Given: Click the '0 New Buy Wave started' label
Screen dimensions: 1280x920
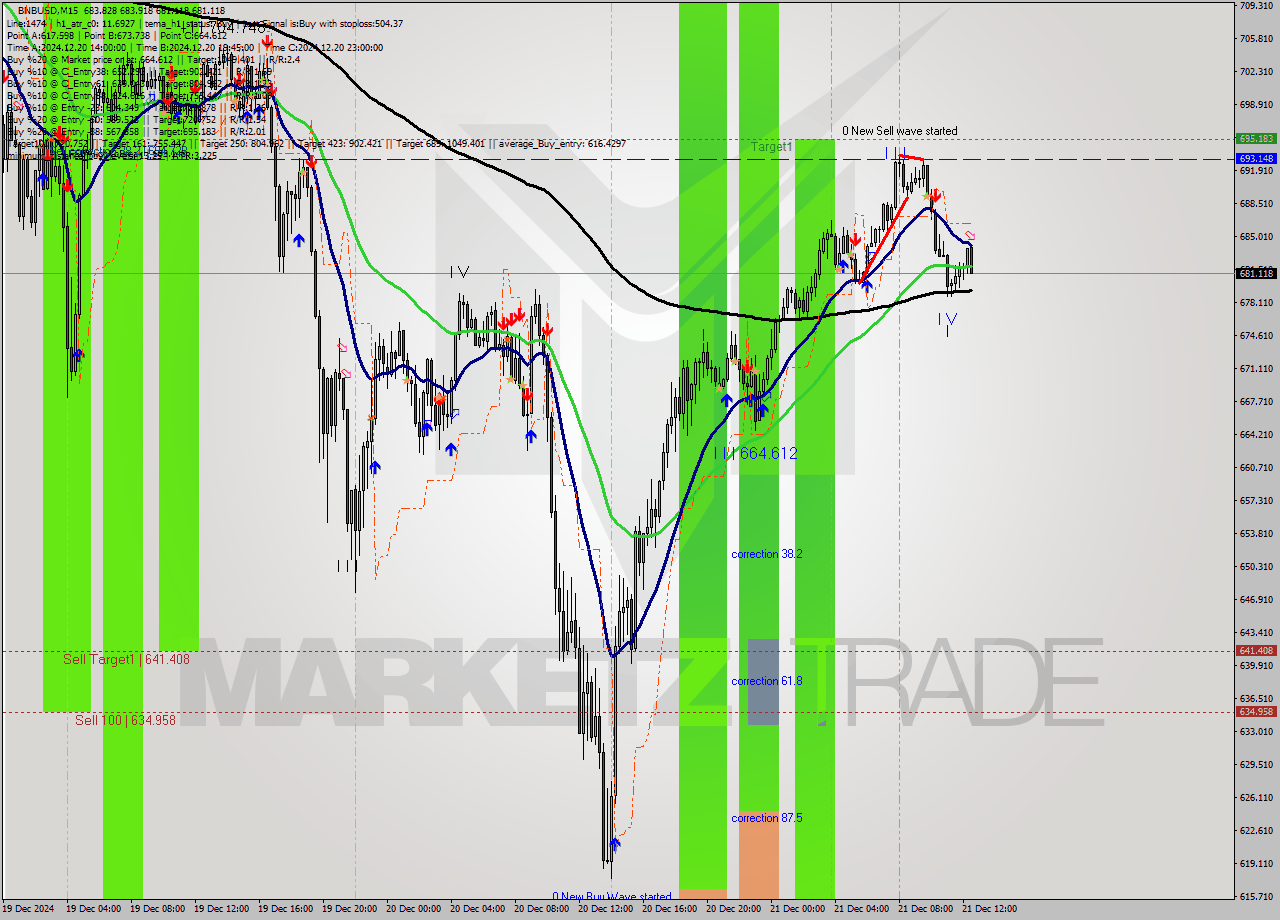Looking at the screenshot, I should pos(611,897).
